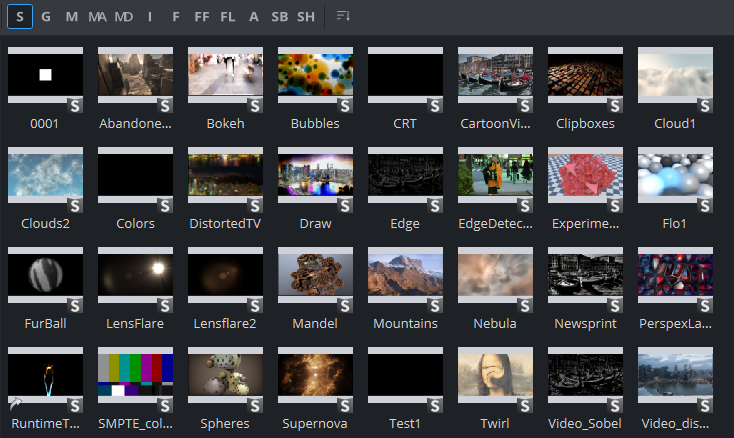The image size is (734, 438).
Task: Click the SB filter button
Action: coord(279,16)
